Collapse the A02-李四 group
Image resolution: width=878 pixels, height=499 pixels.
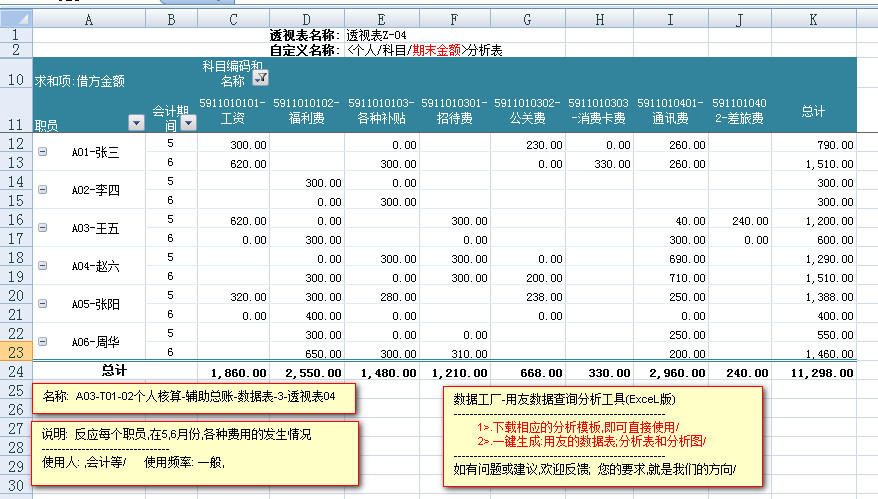tap(42, 190)
